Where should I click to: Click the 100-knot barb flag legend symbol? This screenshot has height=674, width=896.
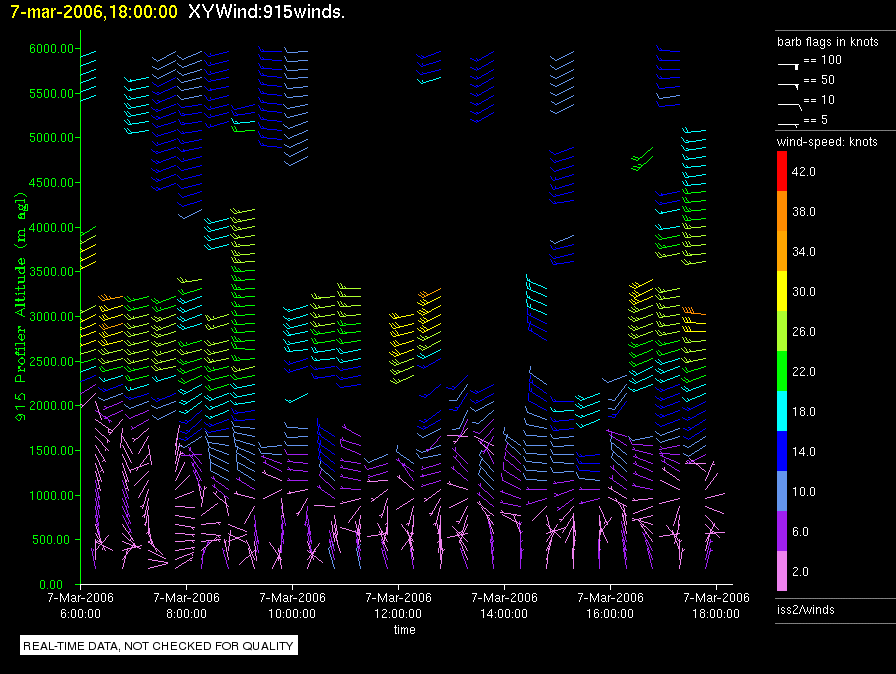(x=789, y=62)
